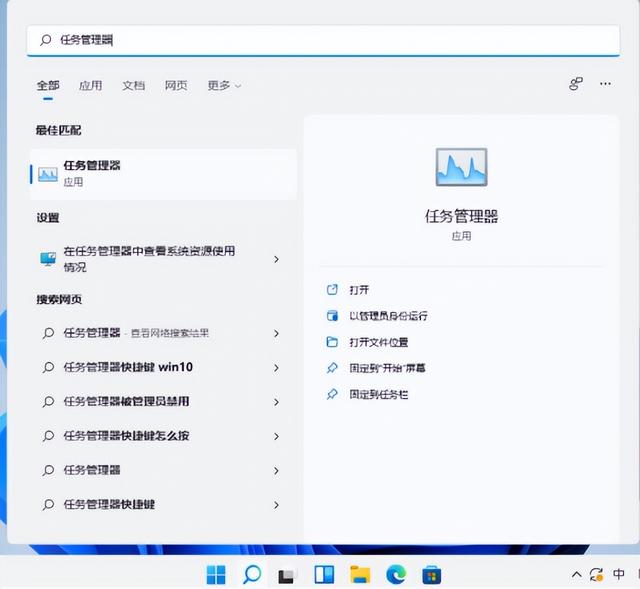
Task: Click search icon beside 任务管理器快捷键 win10
Action: coord(48,367)
